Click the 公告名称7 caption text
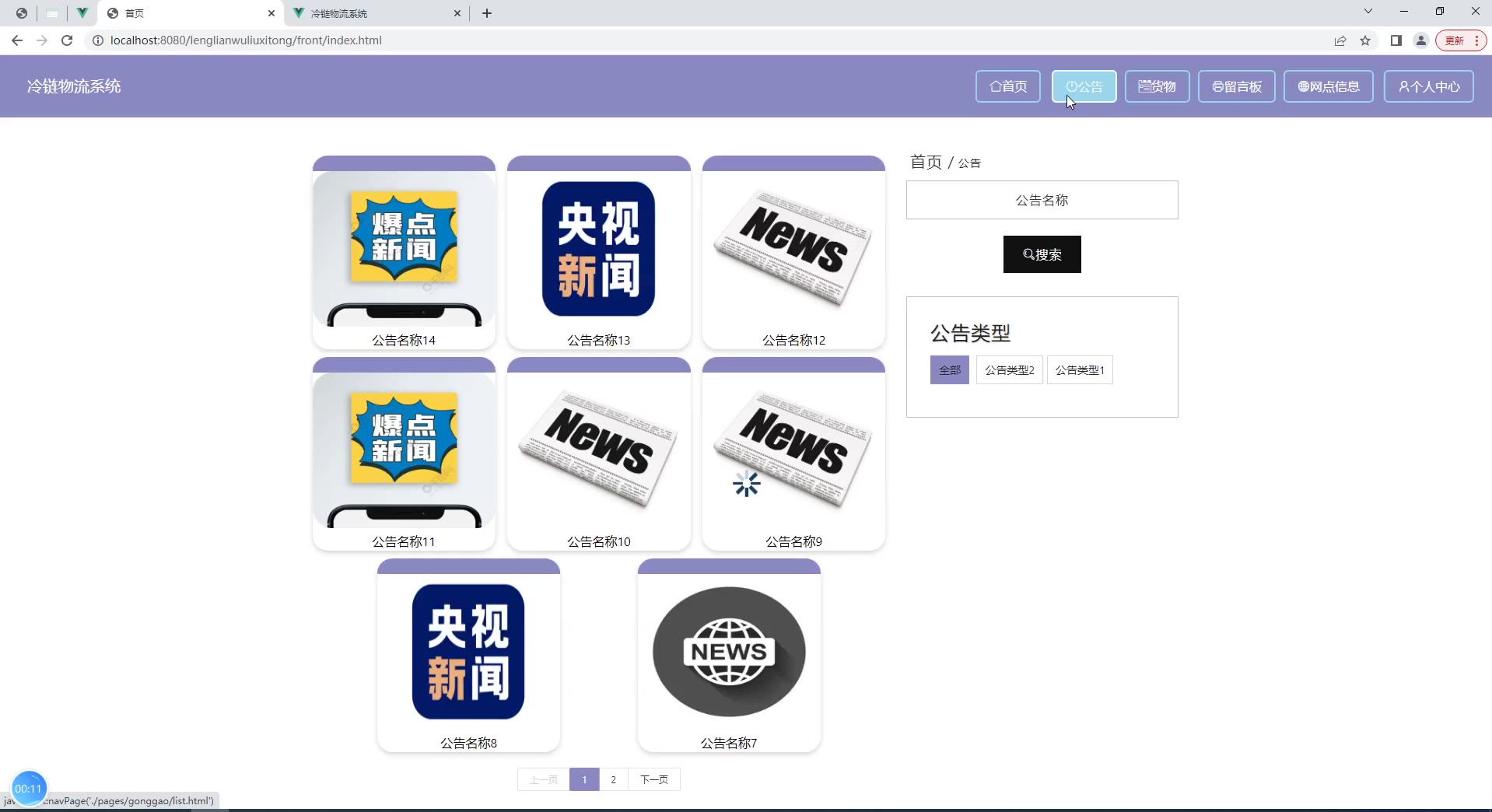 click(x=729, y=743)
